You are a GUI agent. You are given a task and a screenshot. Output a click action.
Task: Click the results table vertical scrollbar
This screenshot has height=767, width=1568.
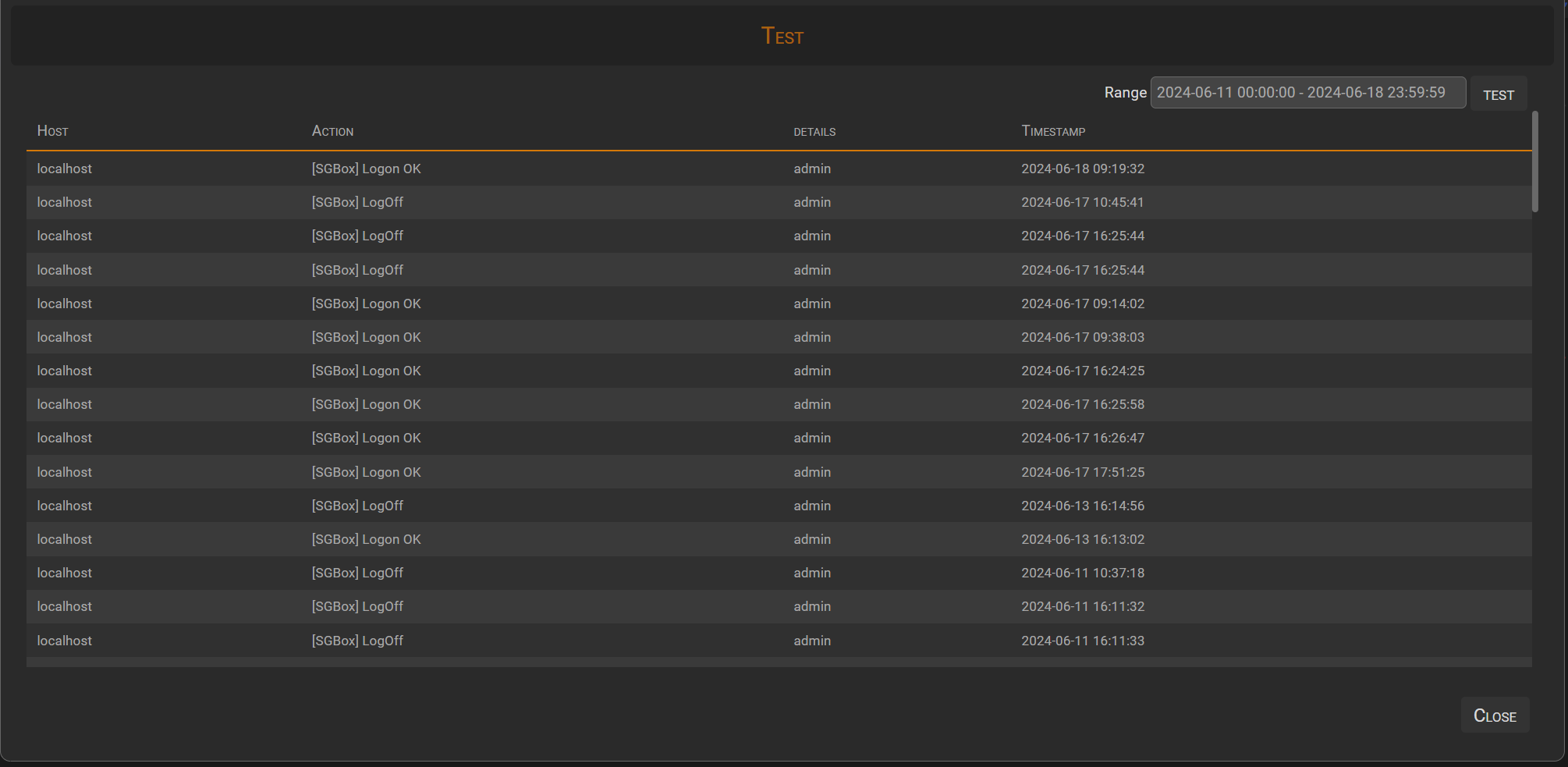click(1535, 162)
